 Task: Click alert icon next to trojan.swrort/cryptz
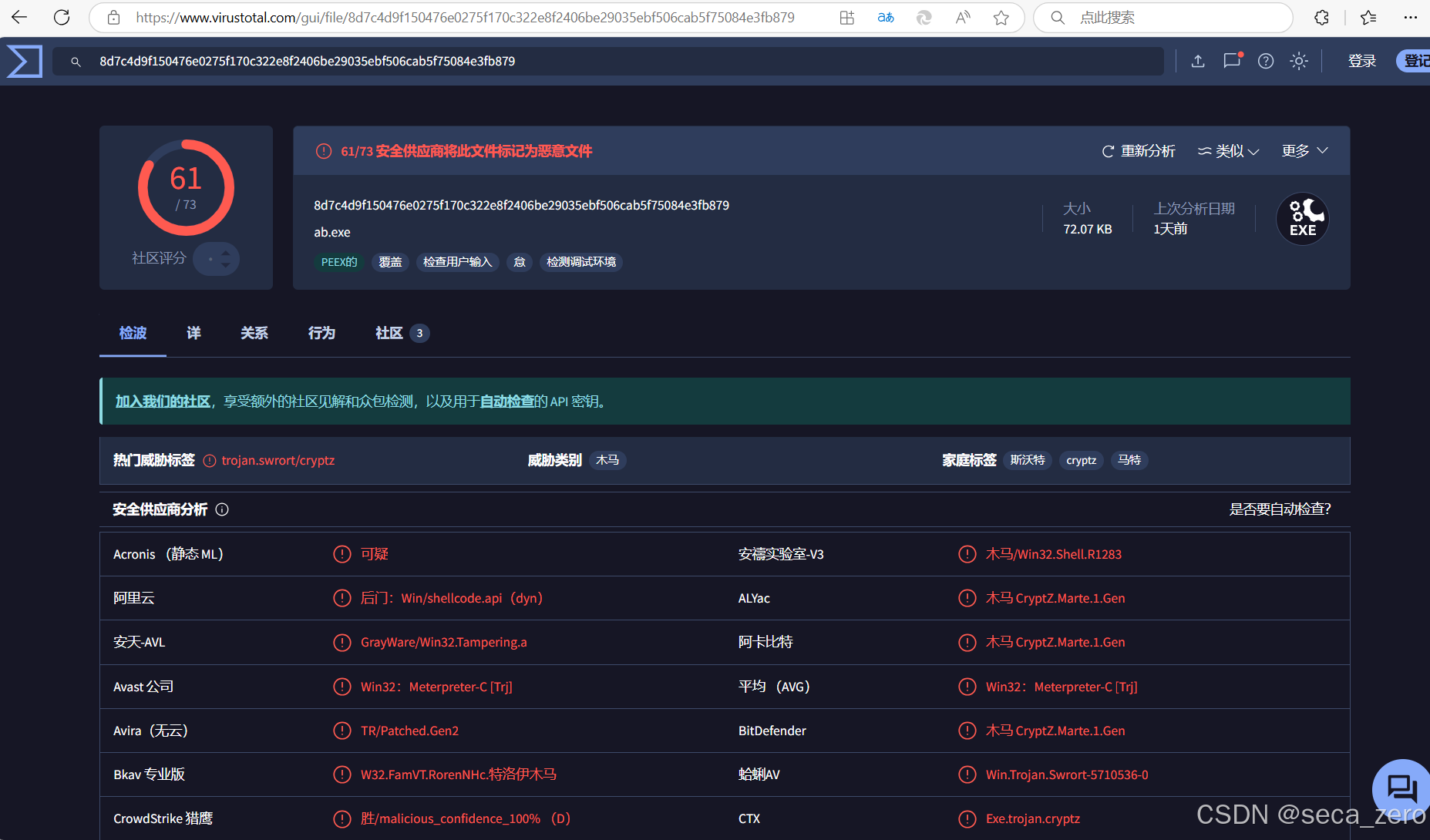[210, 461]
